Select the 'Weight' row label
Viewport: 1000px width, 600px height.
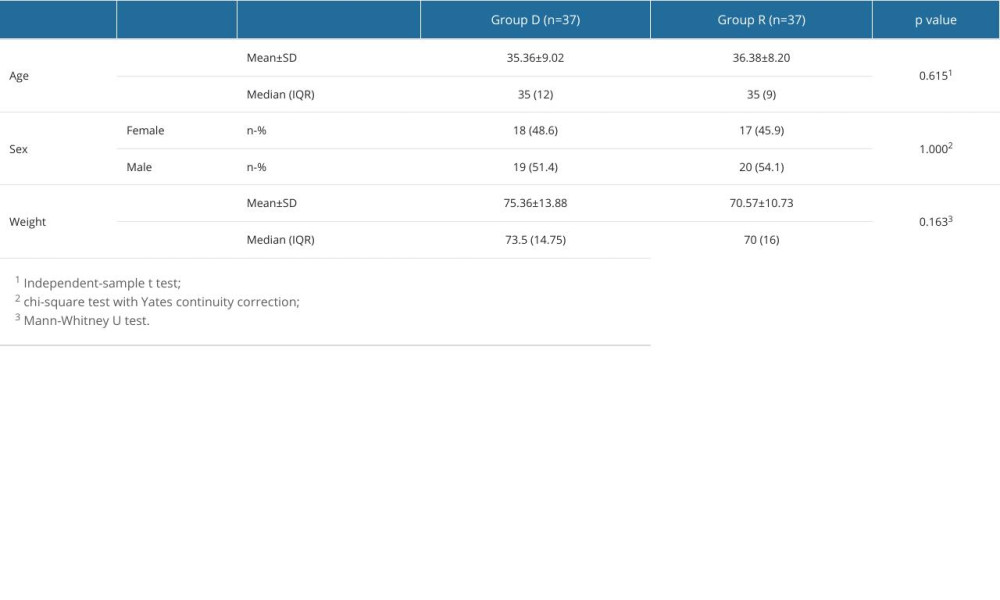27,222
